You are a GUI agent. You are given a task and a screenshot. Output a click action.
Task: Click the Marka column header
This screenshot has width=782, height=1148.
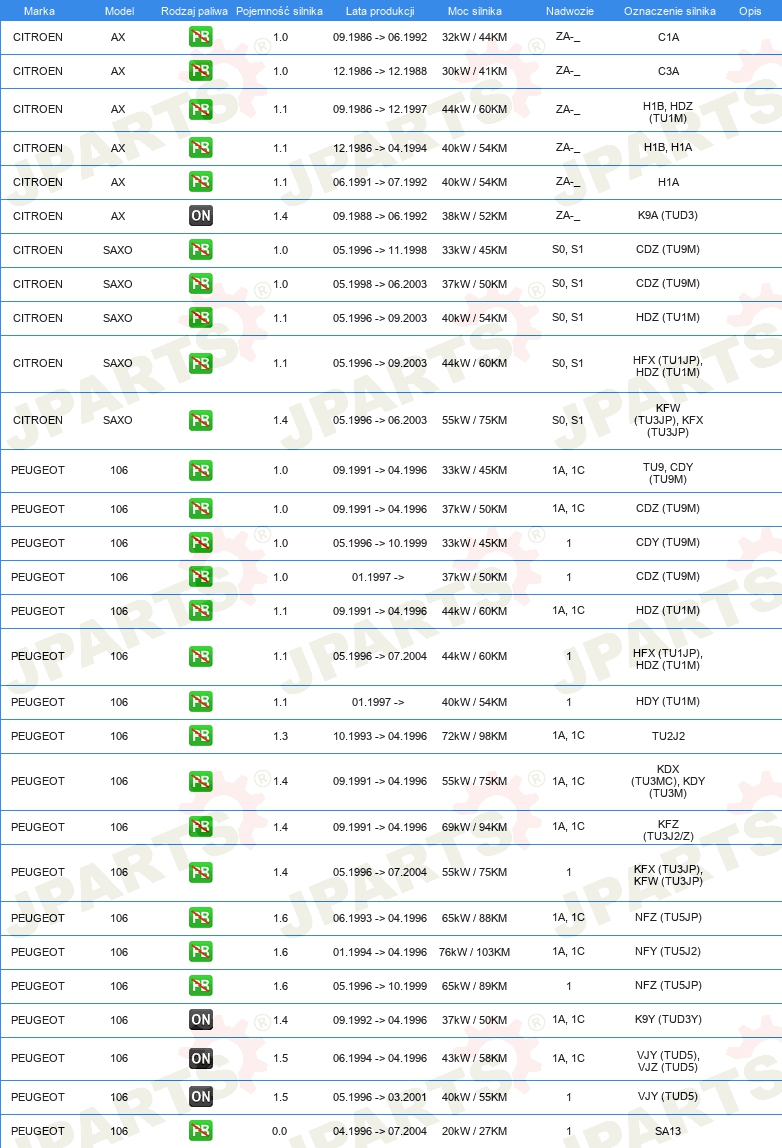[x=39, y=11]
